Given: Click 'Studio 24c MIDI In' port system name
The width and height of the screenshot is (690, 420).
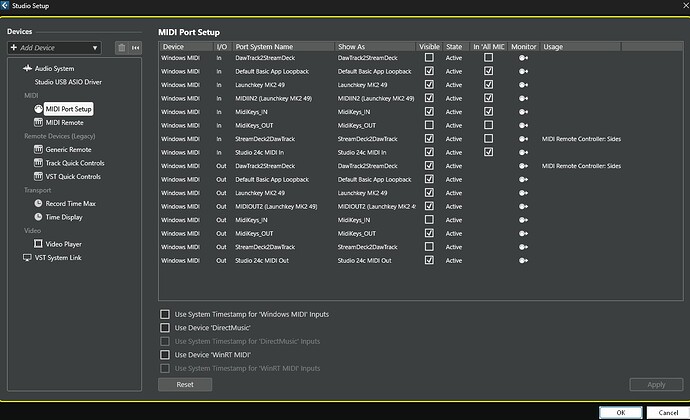Looking at the screenshot, I should [x=259, y=152].
